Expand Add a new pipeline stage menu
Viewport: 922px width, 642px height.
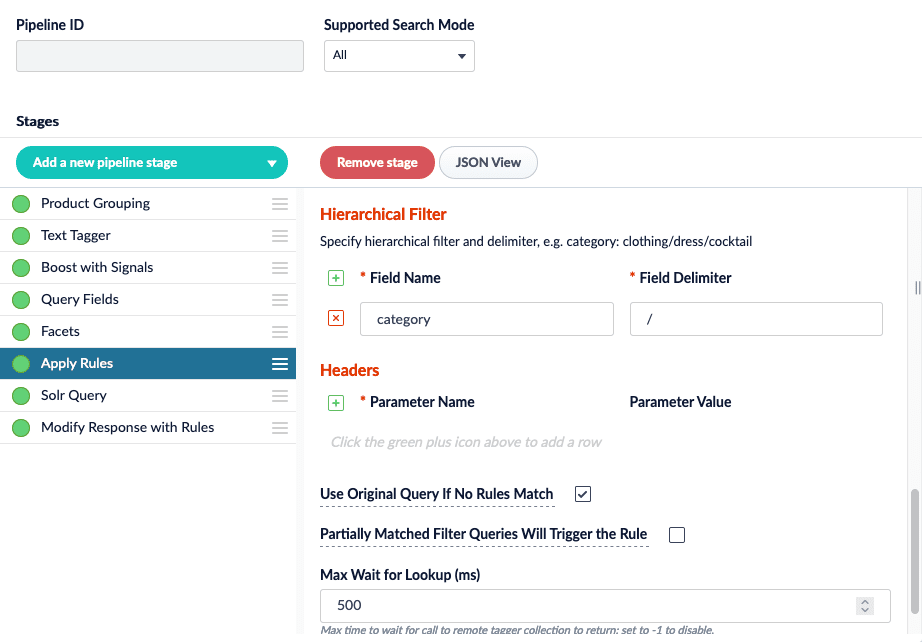pos(152,163)
